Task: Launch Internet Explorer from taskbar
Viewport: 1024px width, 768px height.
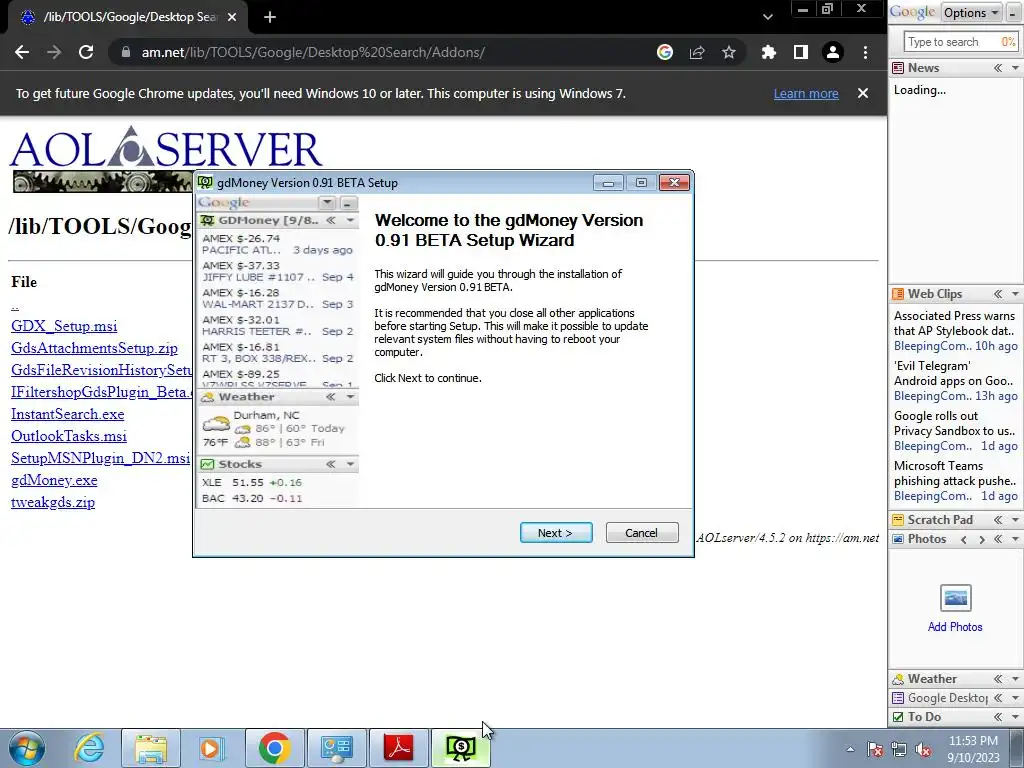Action: pyautogui.click(x=89, y=748)
